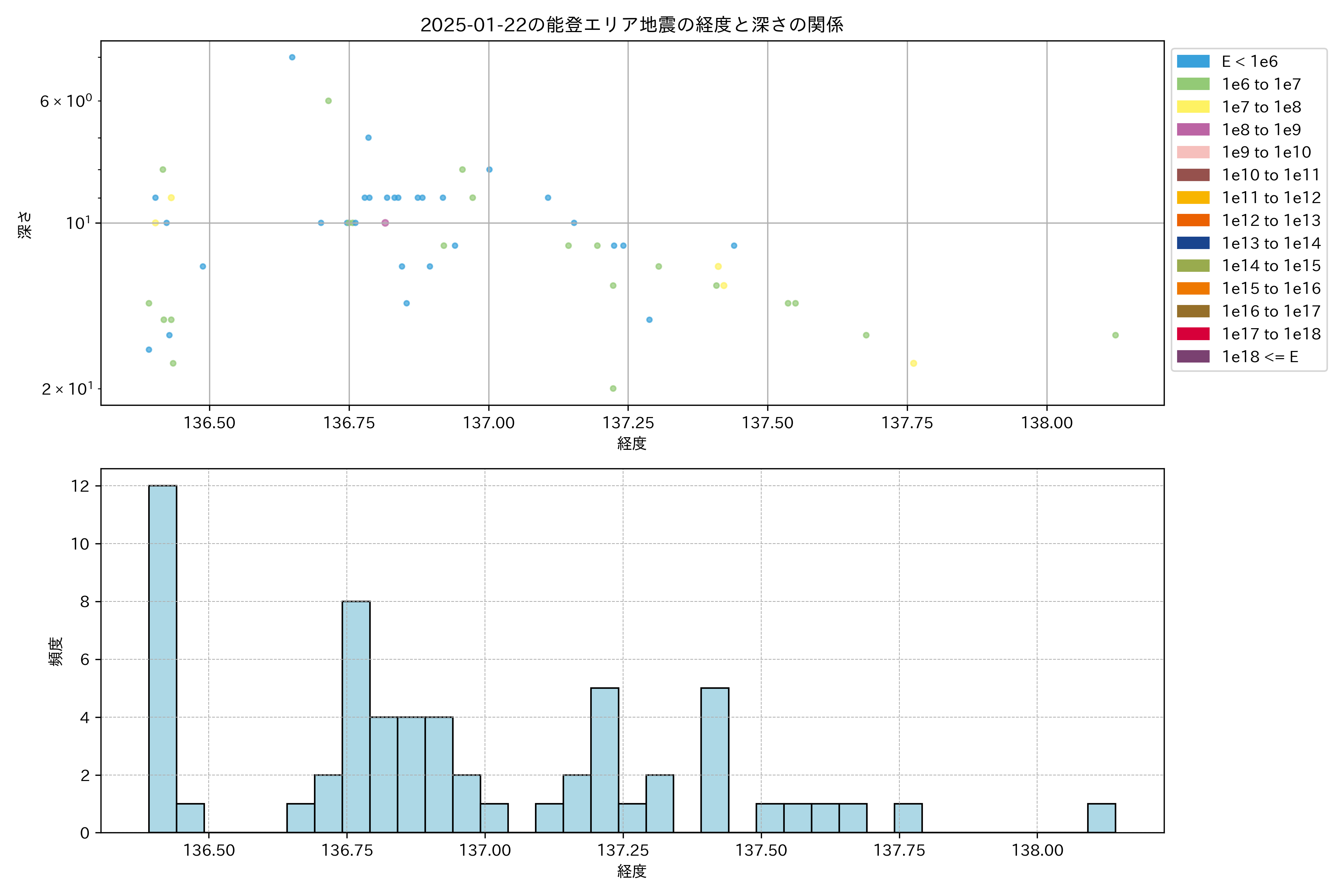Click the blue E < 1e6 legend swatch
This screenshot has height=896, width=1344.
click(x=1192, y=61)
